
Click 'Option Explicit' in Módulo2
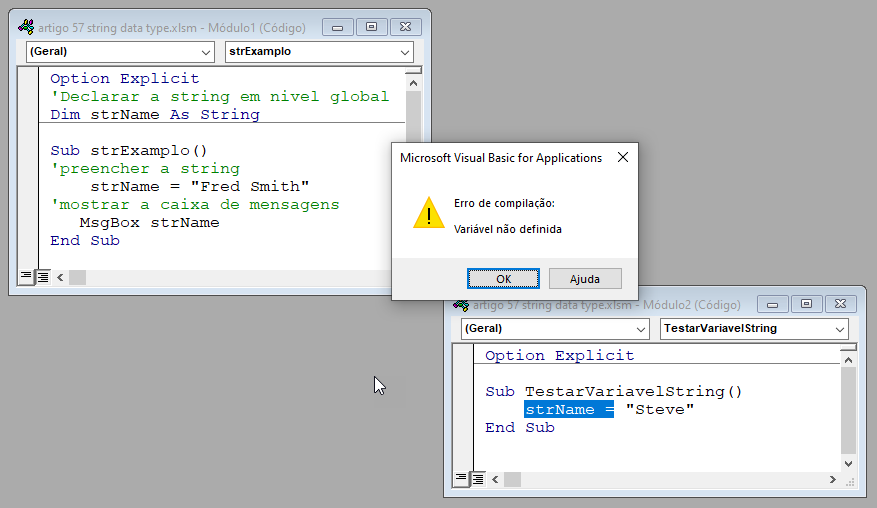pos(560,356)
